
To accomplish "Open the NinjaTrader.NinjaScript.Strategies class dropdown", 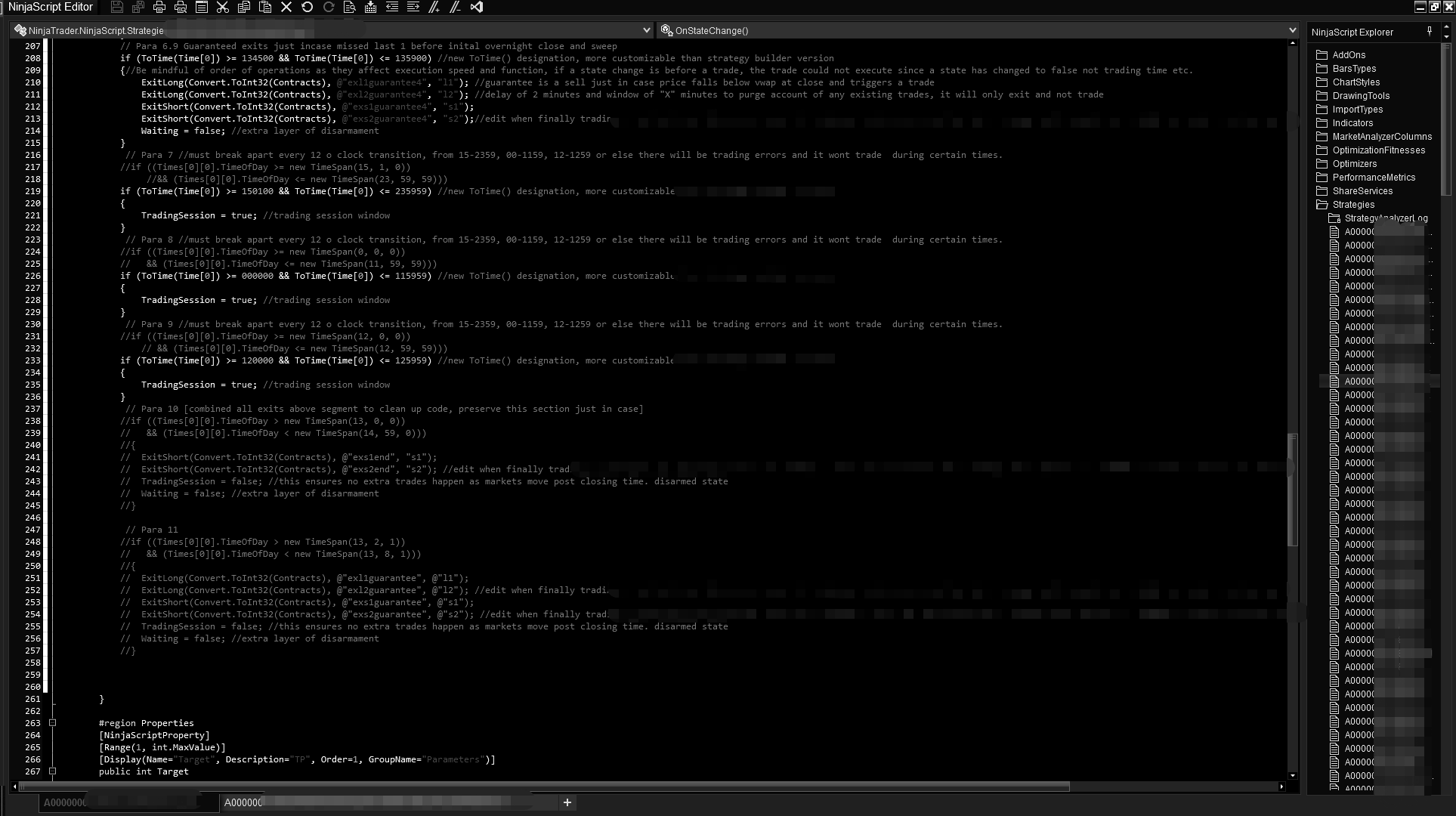I will [x=646, y=30].
